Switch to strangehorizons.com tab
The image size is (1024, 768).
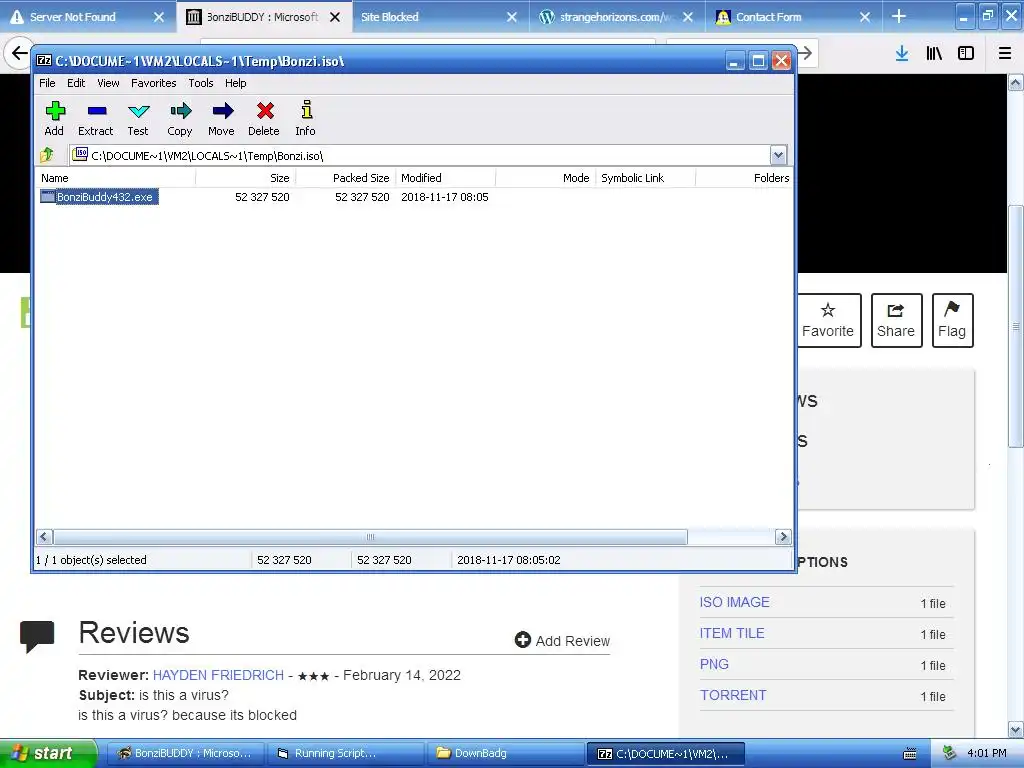(x=616, y=17)
